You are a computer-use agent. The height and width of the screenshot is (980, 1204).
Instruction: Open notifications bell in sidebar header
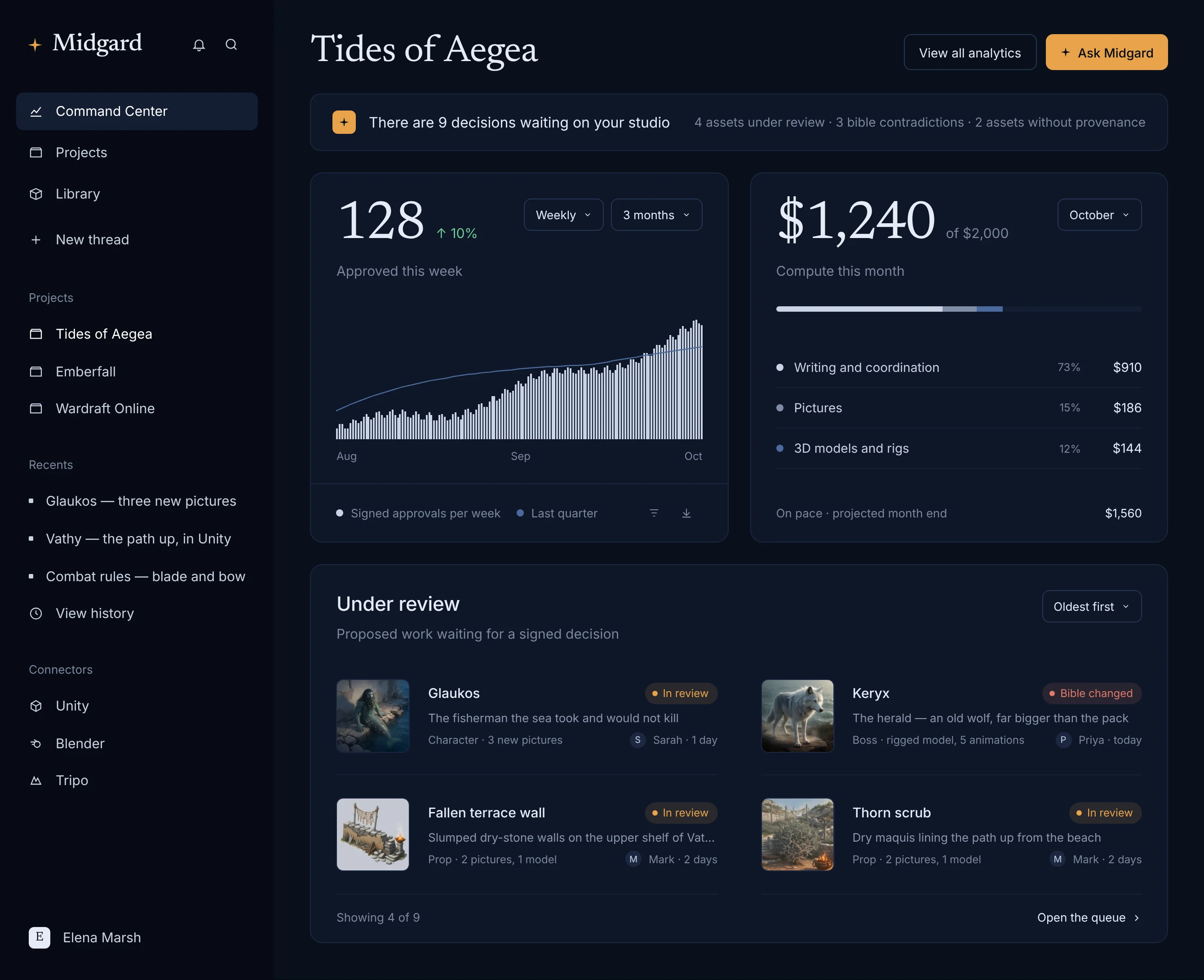199,45
